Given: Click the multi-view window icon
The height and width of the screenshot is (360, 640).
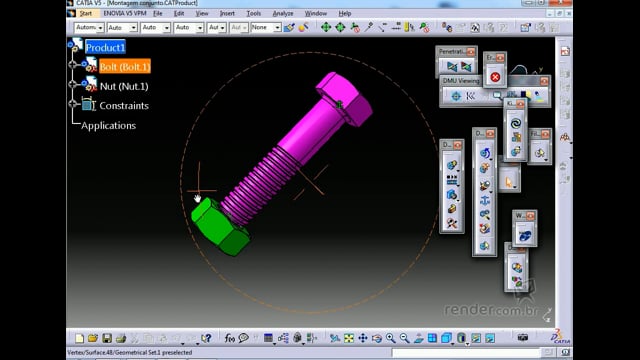Looking at the screenshot, I should (432, 338).
